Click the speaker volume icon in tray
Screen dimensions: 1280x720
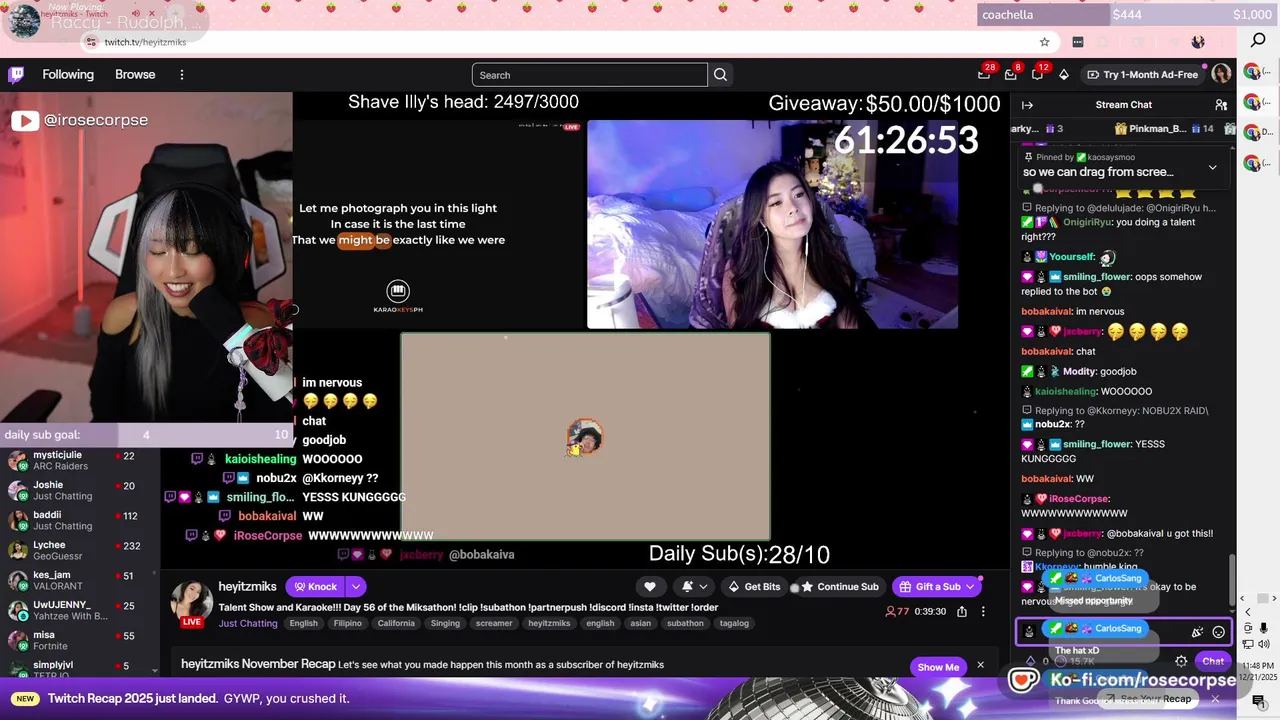(1263, 644)
